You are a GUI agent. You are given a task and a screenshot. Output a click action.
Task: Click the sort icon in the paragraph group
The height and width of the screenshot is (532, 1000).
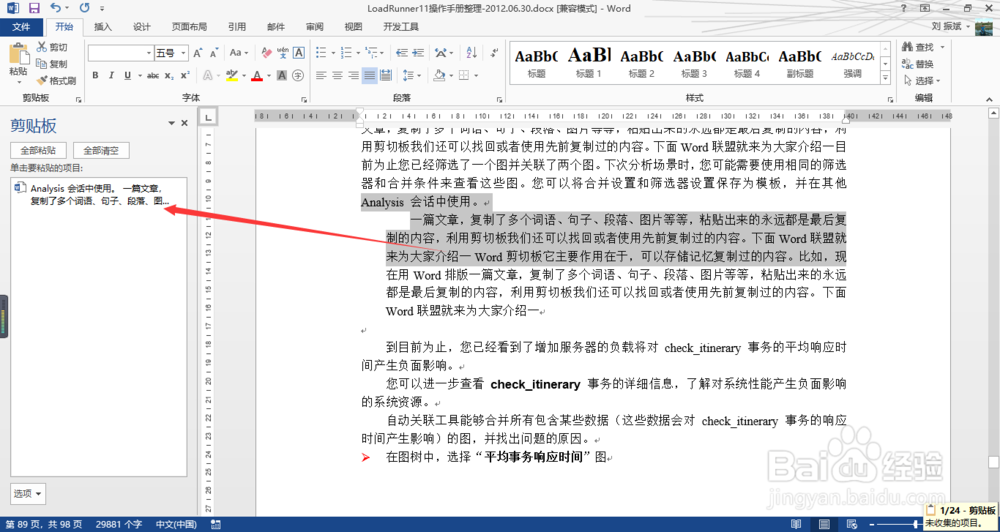click(x=472, y=53)
